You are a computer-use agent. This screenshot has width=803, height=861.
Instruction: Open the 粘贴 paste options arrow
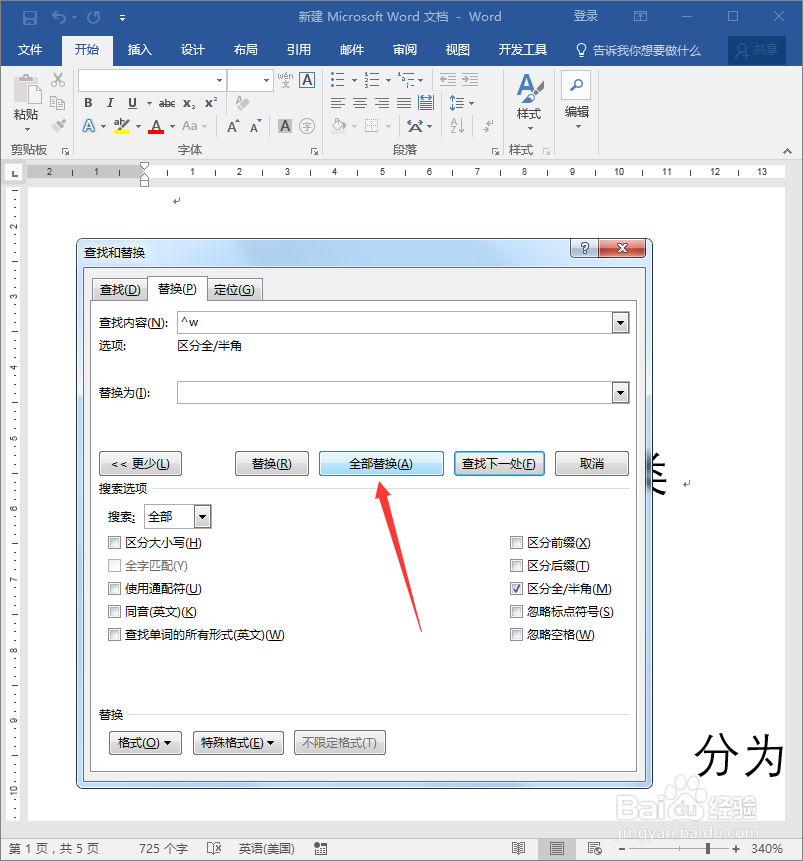pos(26,130)
